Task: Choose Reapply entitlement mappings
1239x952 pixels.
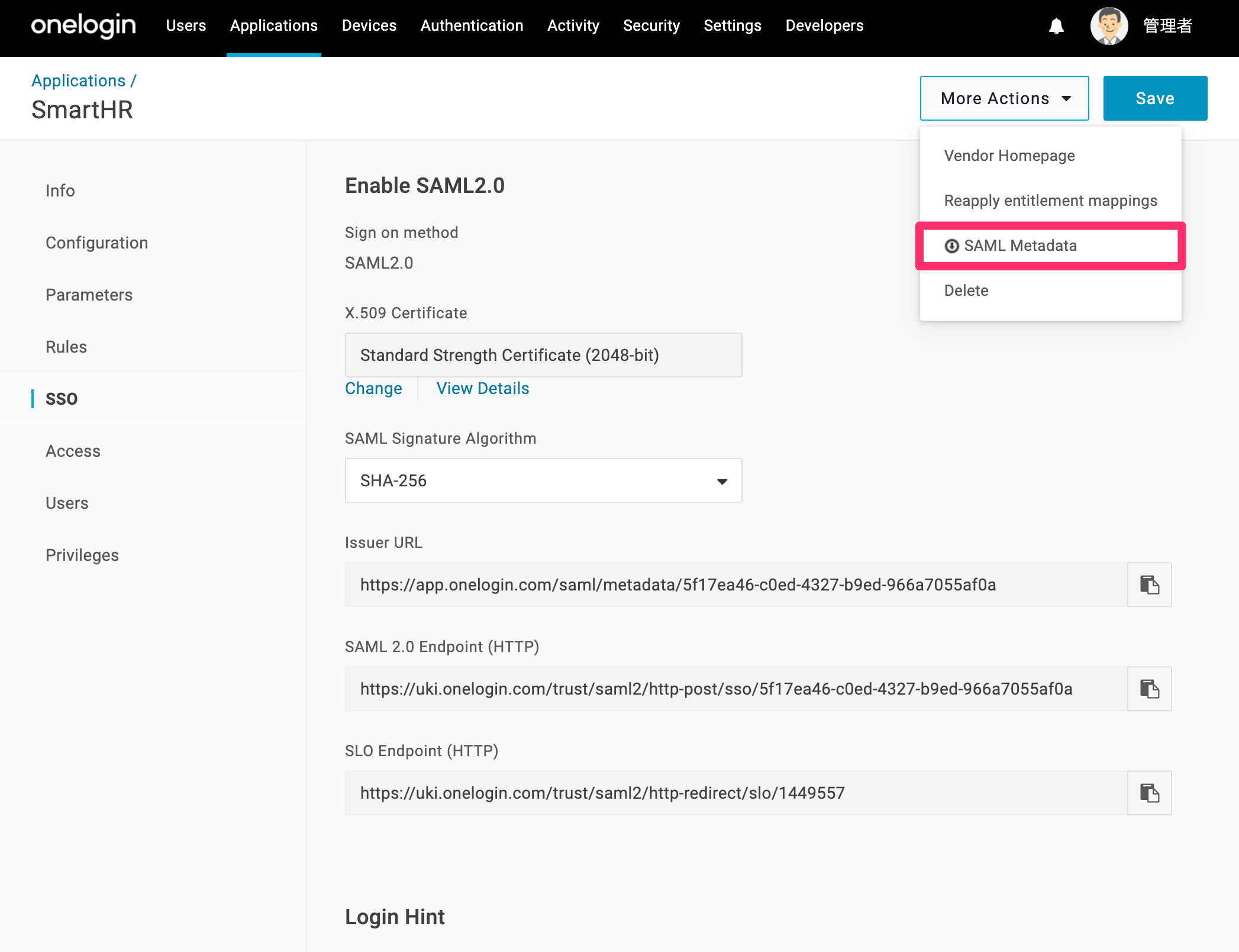Action: pyautogui.click(x=1050, y=201)
